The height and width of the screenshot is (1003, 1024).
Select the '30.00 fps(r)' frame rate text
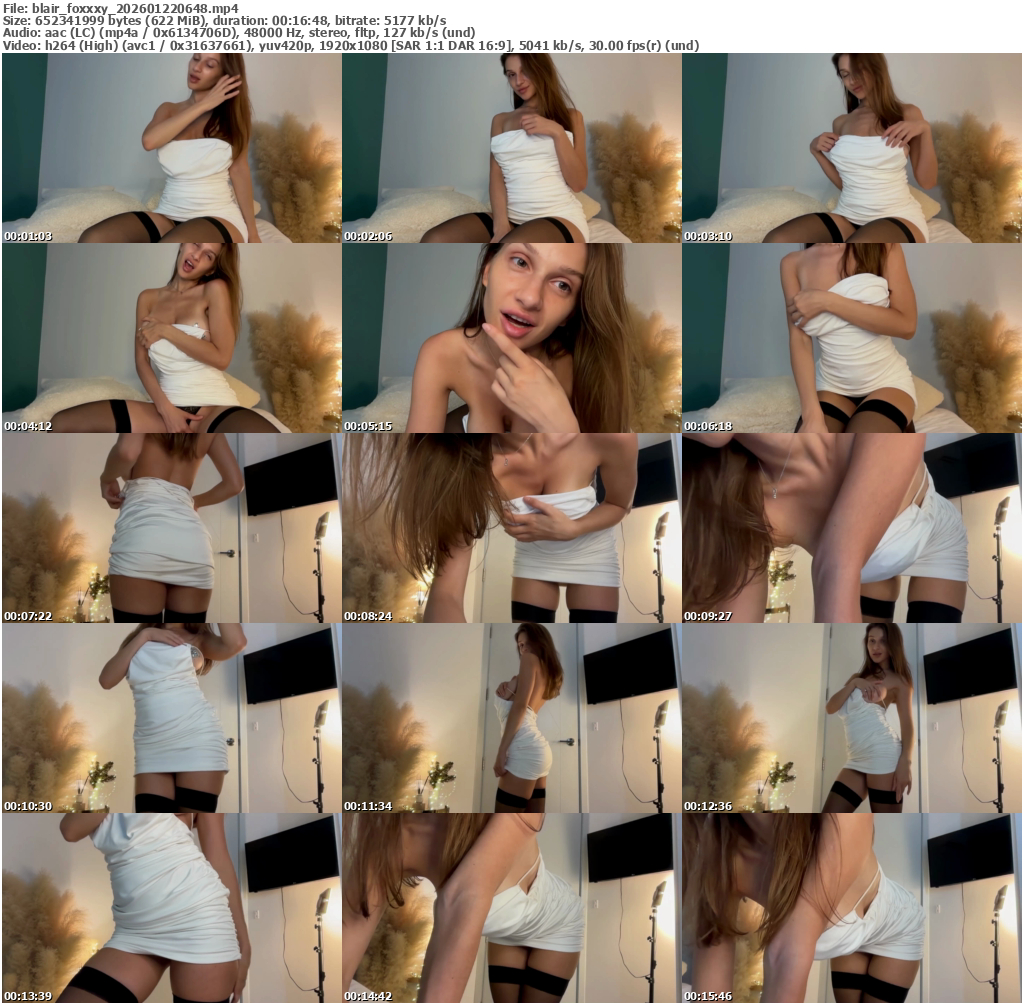point(626,46)
